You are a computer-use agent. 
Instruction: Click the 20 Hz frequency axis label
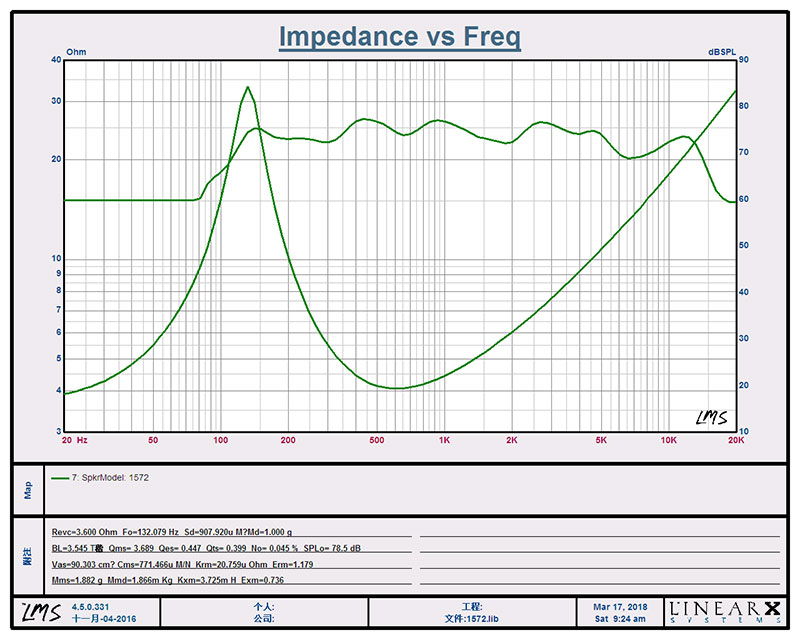[x=74, y=440]
